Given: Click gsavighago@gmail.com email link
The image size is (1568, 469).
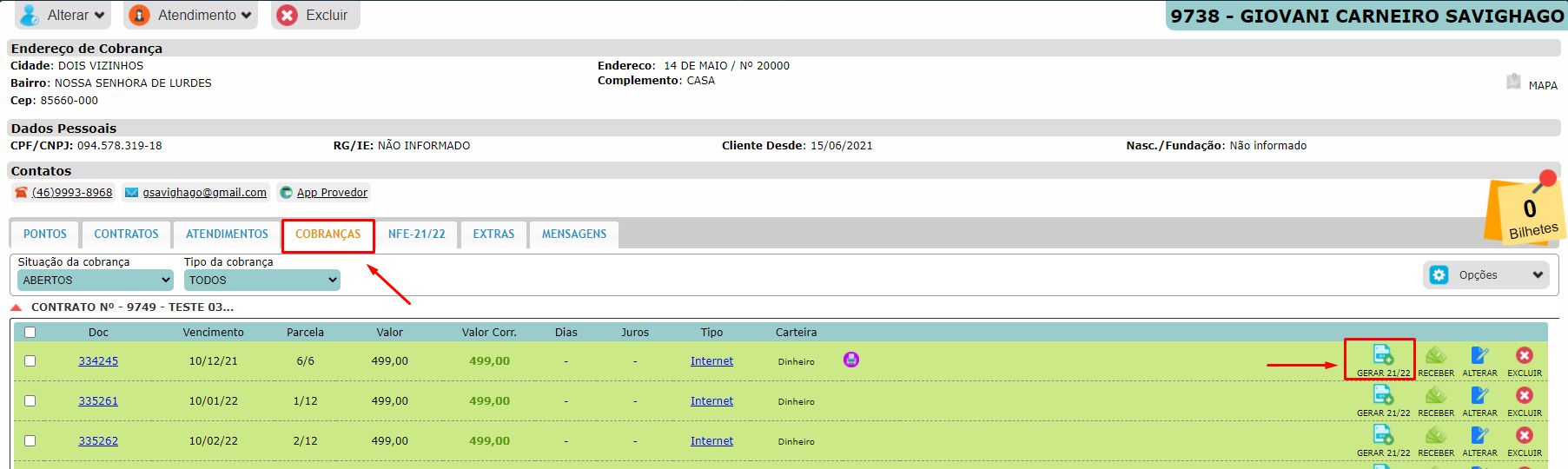Looking at the screenshot, I should 204,192.
